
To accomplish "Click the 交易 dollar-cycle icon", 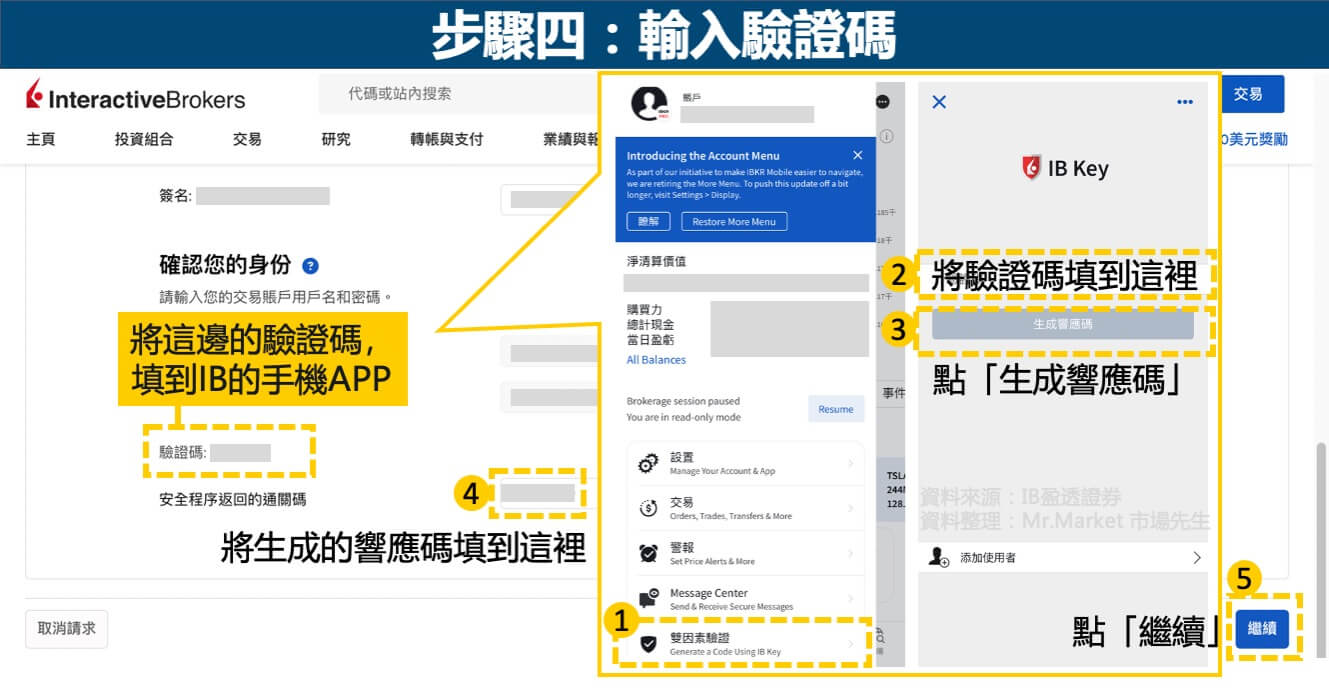I will point(648,509).
